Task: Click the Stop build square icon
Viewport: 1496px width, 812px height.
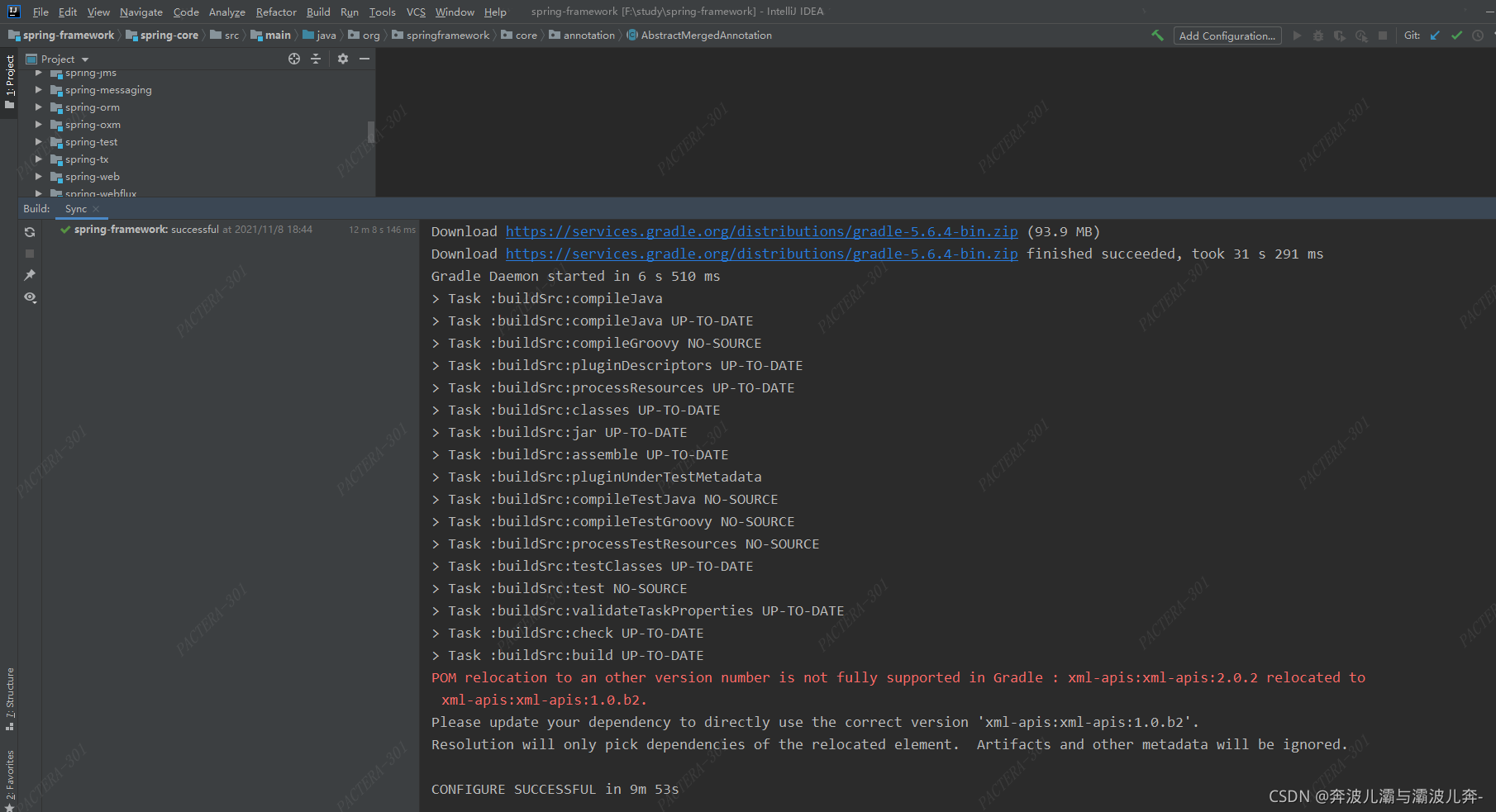Action: (x=30, y=254)
